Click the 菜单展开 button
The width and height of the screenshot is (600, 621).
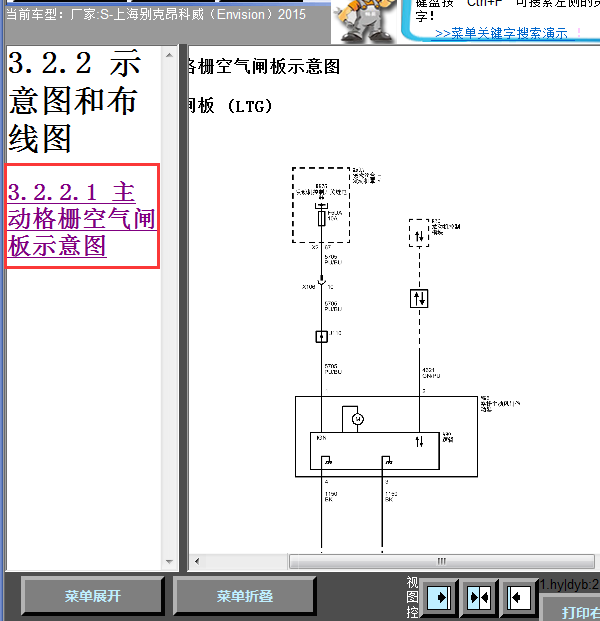pyautogui.click(x=93, y=596)
